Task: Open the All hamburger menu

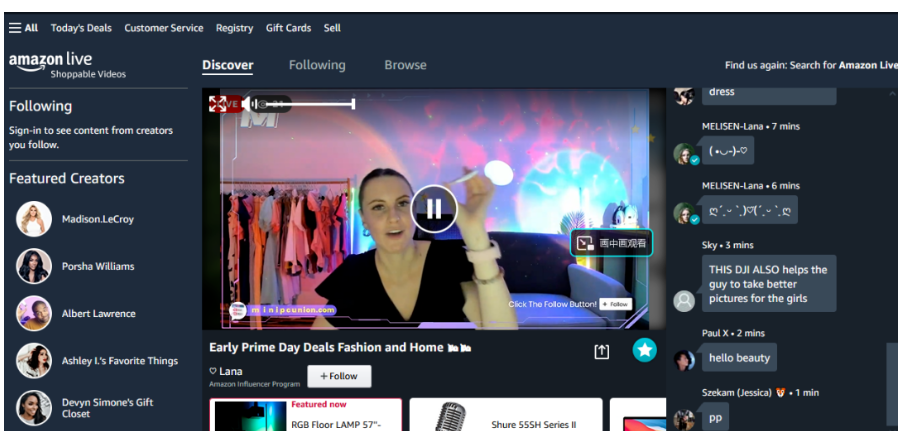Action: click(24, 28)
